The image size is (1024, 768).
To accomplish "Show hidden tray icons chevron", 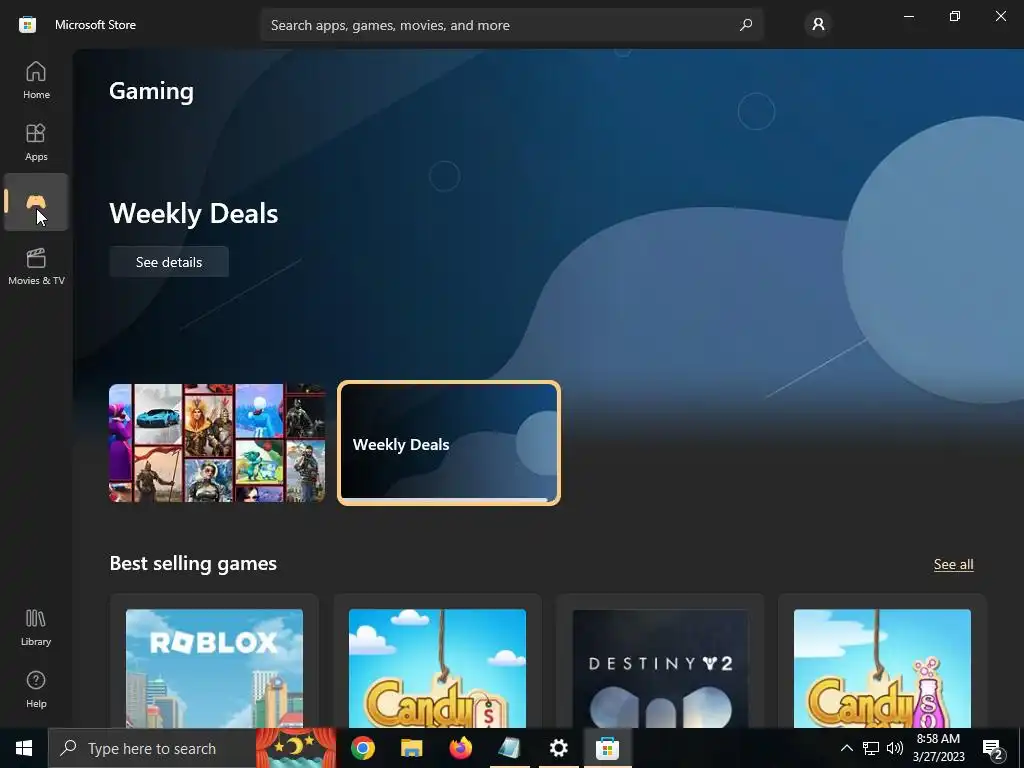I will pos(846,748).
